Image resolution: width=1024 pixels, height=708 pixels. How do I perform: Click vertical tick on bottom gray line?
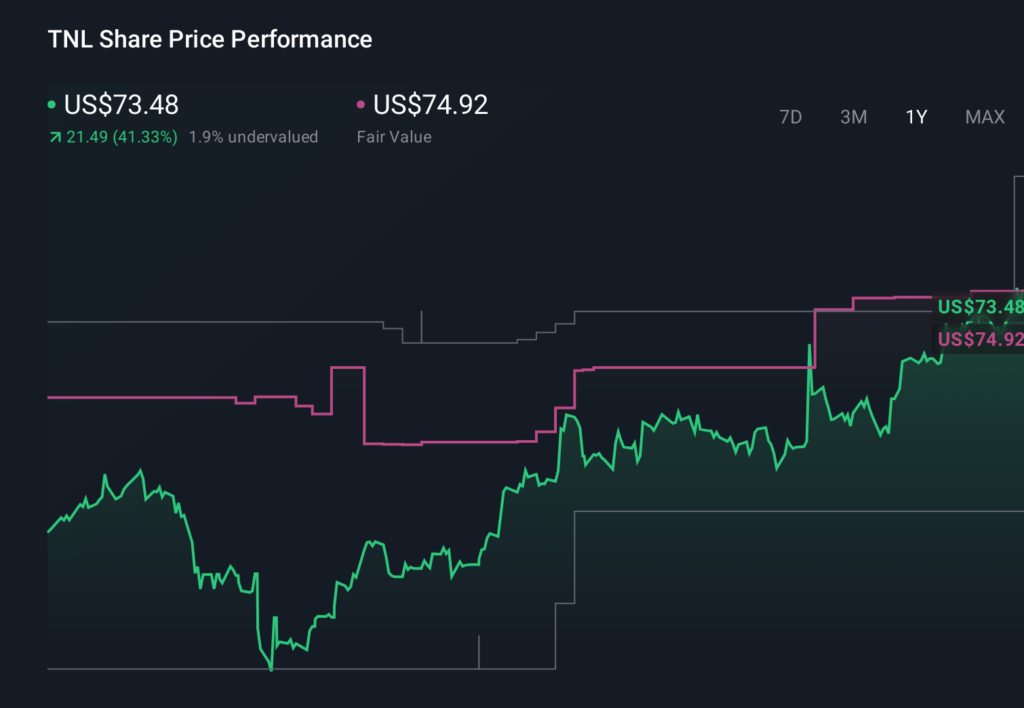pyautogui.click(x=479, y=651)
